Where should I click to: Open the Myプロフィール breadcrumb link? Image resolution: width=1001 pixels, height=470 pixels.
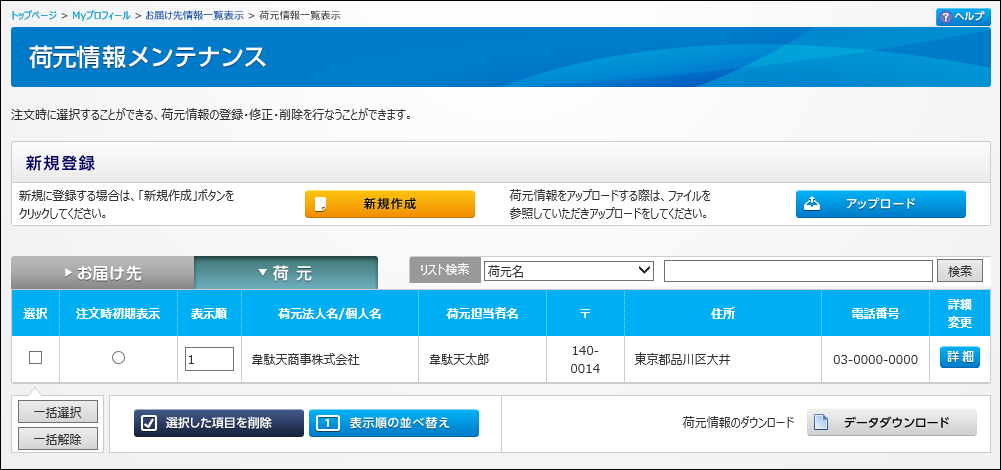tap(99, 16)
